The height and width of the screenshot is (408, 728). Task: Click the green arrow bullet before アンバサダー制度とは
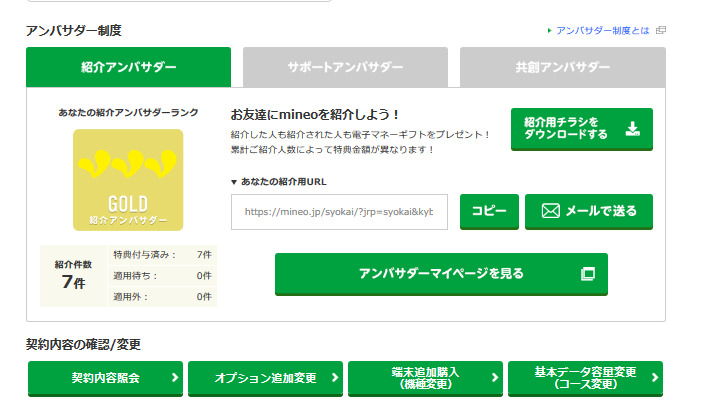pyautogui.click(x=550, y=31)
